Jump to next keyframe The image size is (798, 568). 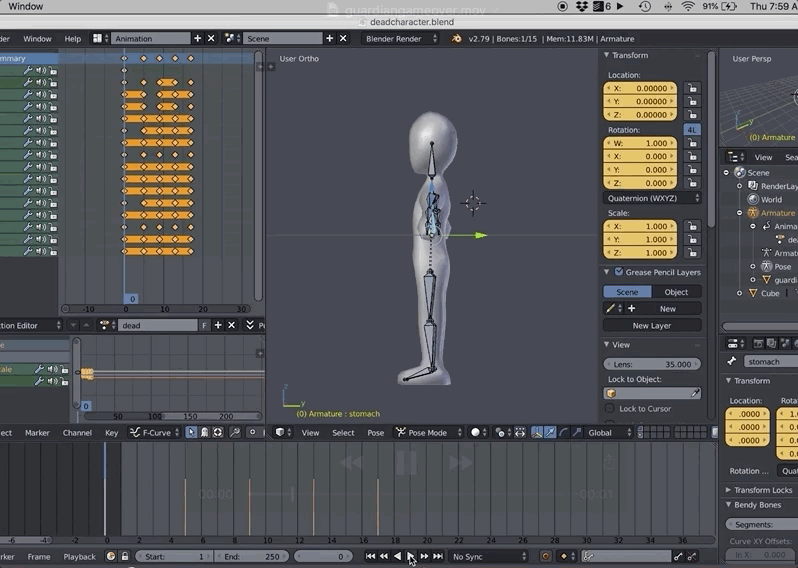click(424, 557)
